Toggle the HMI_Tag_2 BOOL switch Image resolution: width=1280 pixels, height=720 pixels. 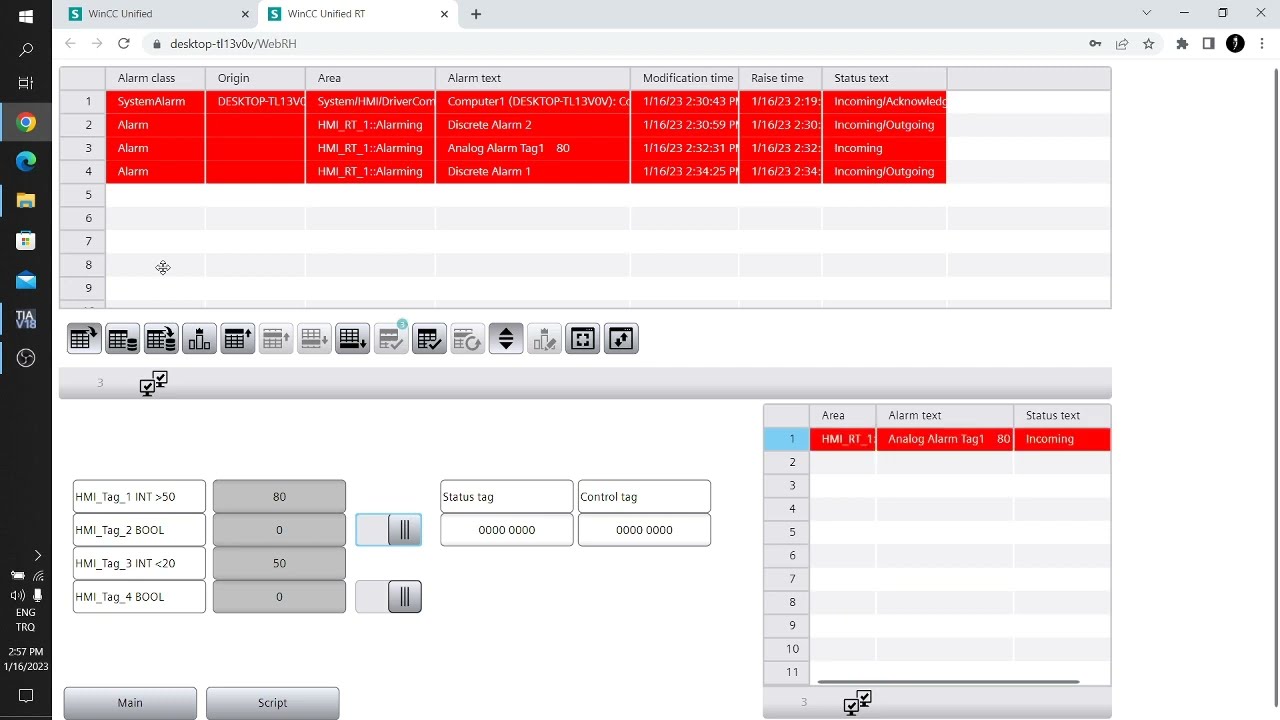click(389, 530)
